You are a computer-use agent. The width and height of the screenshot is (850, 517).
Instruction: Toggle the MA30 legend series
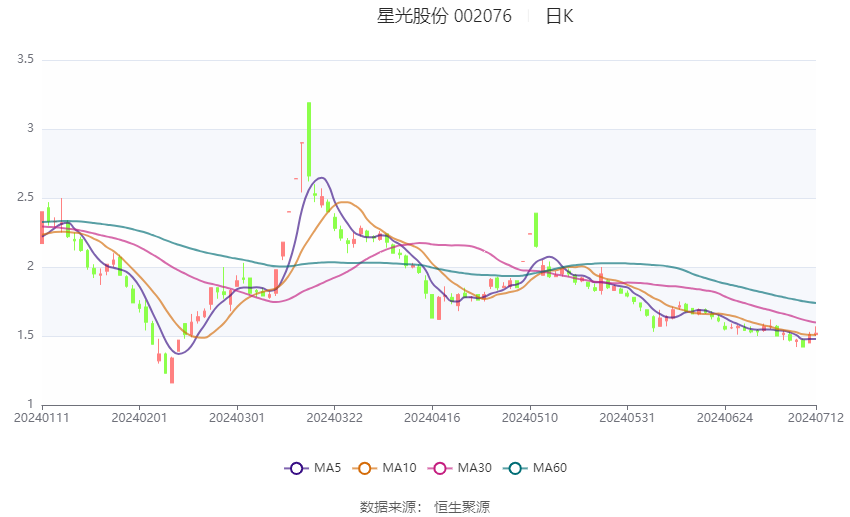(x=460, y=468)
